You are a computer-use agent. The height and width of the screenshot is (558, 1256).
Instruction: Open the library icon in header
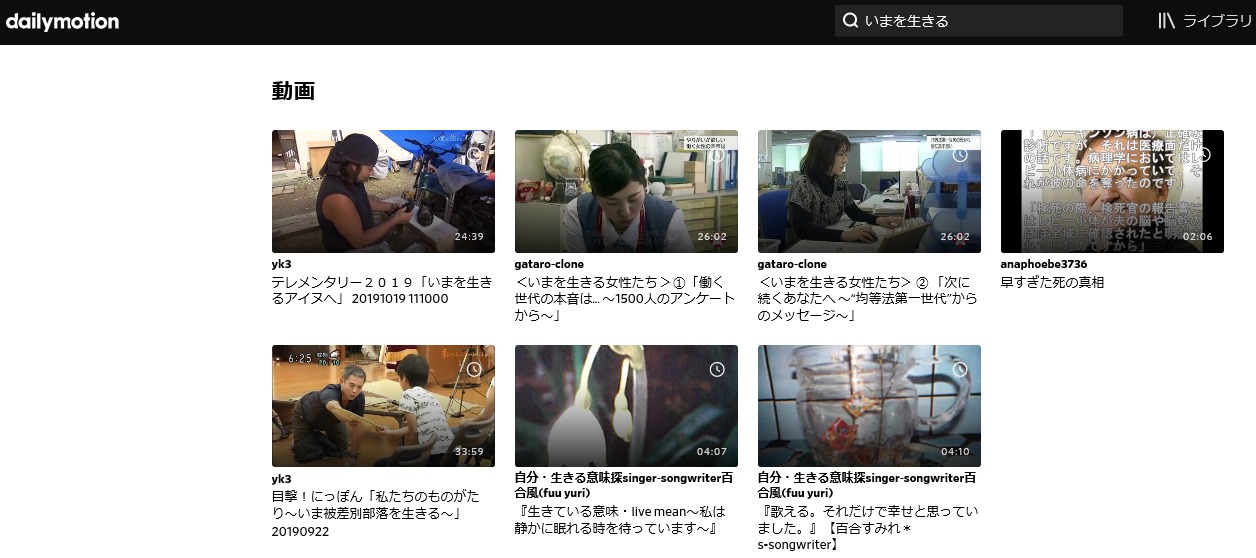[1166, 21]
